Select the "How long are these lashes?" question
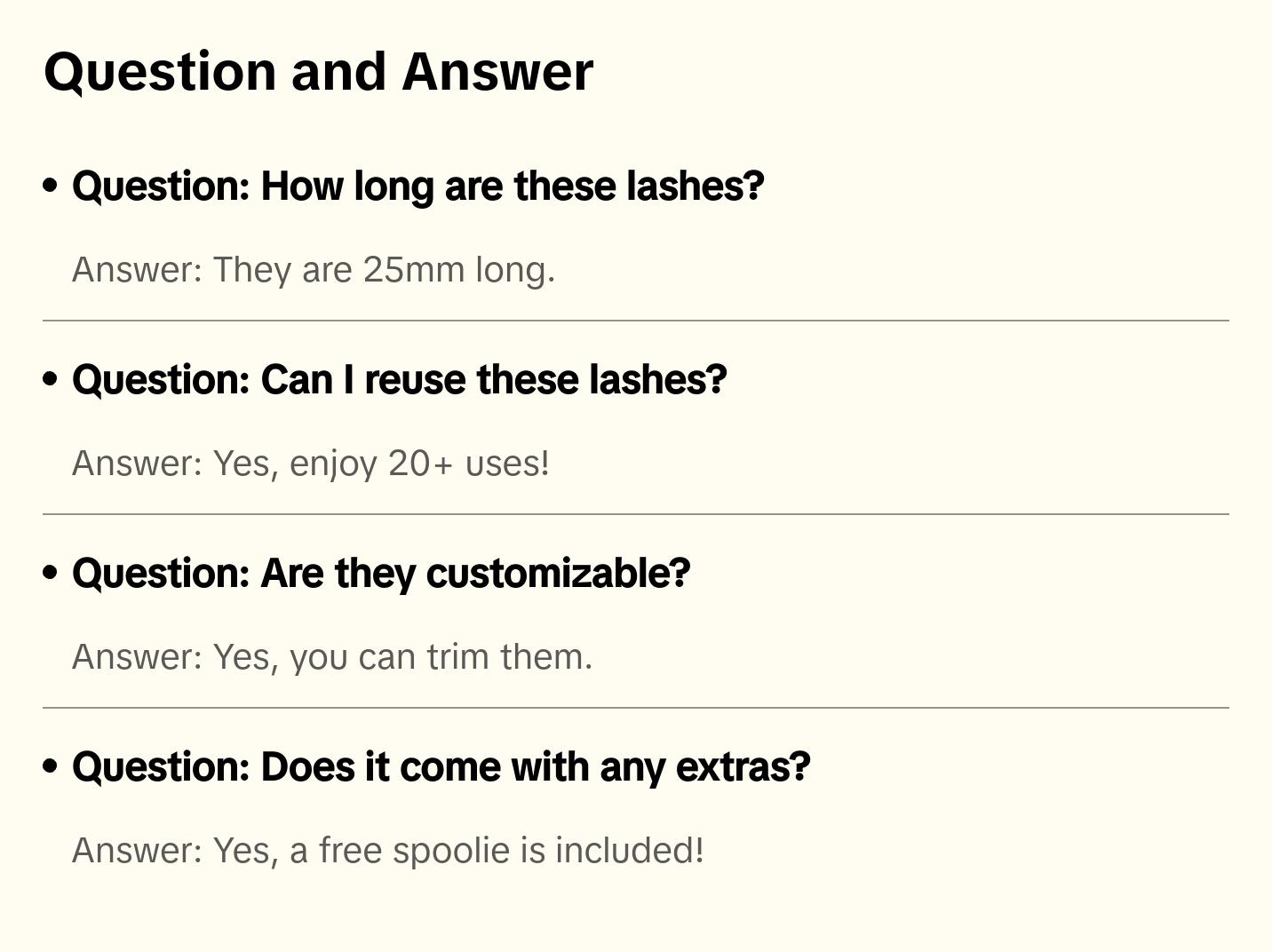 pos(417,186)
